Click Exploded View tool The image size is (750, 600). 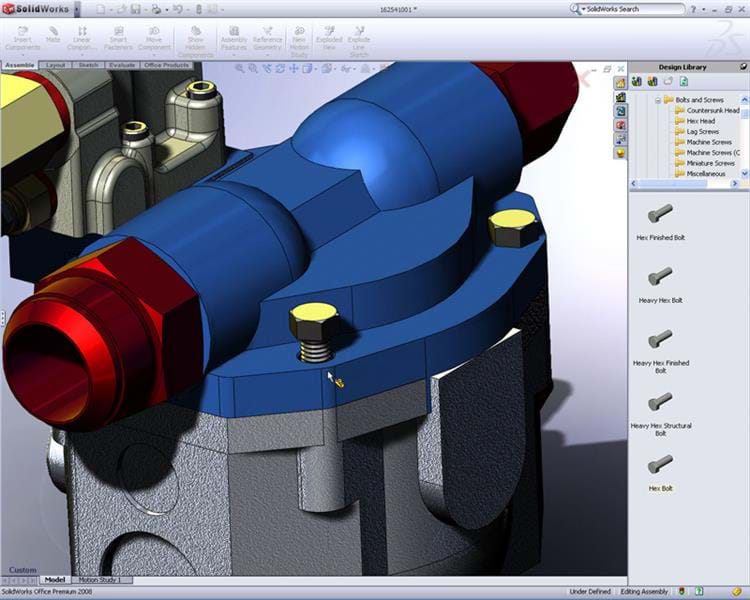point(329,38)
